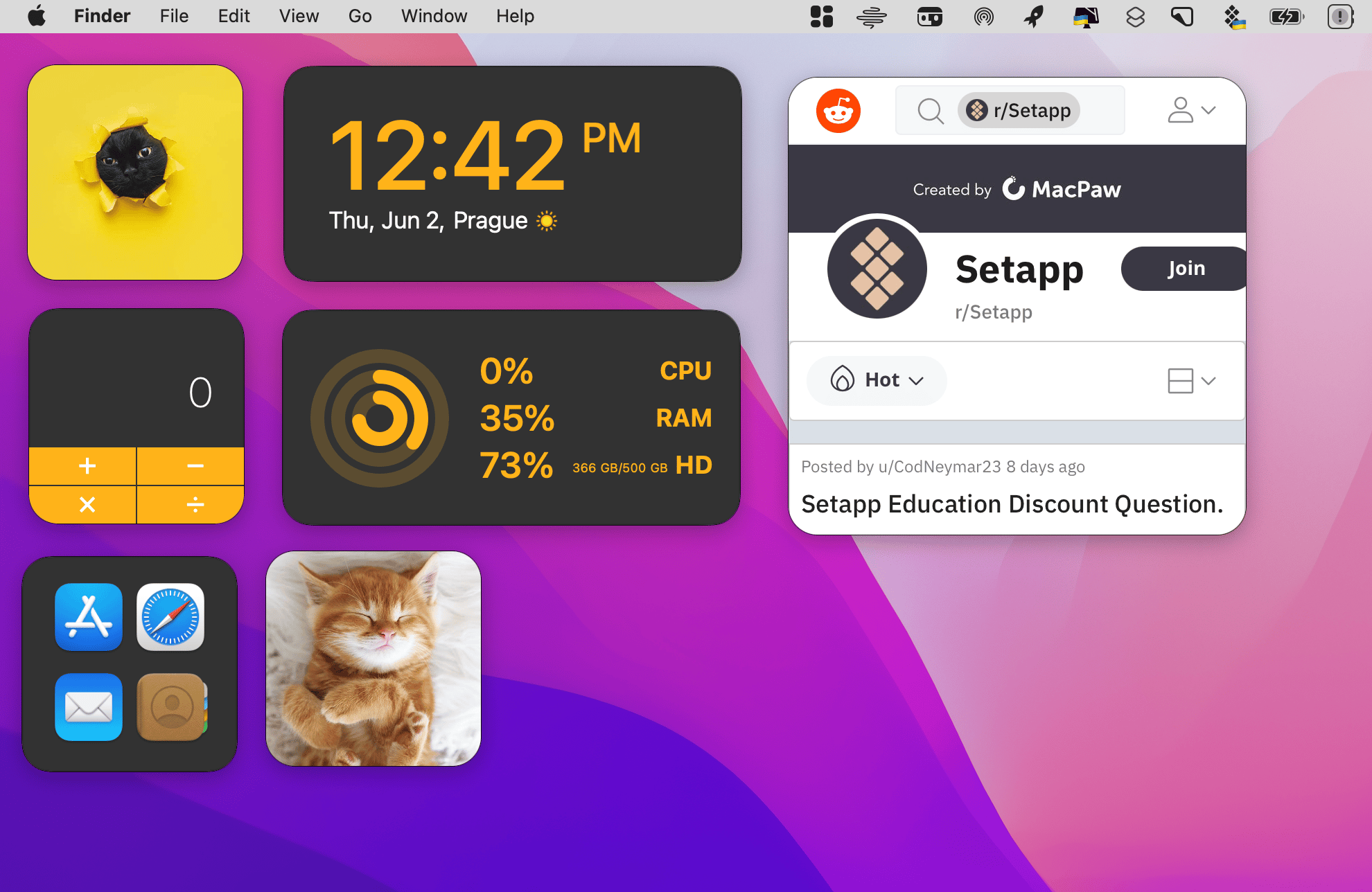Click the concentric-rings broadcast menu bar icon

pos(983,16)
